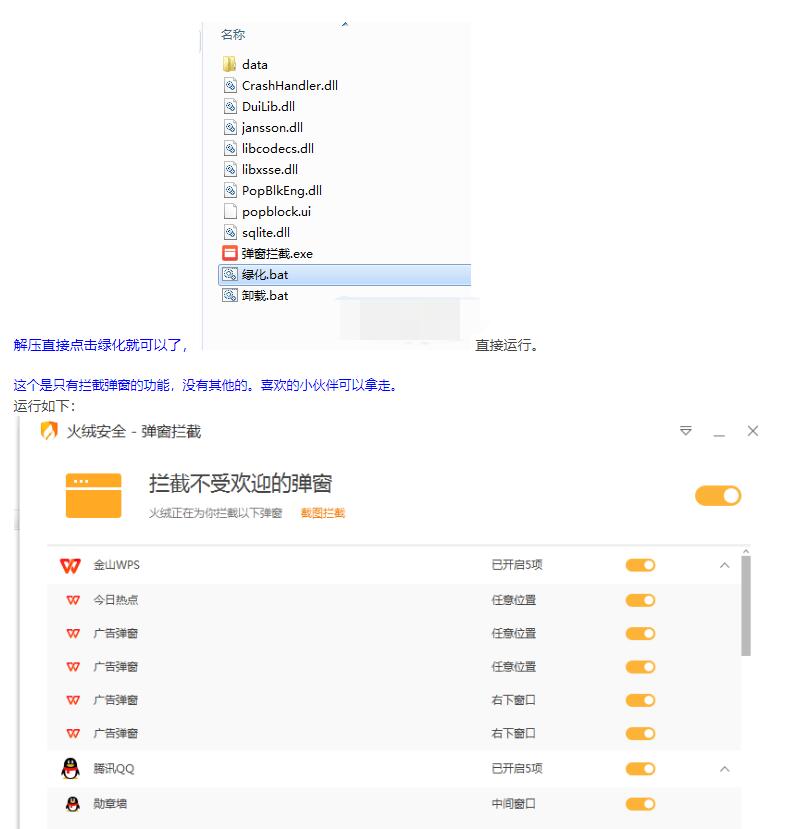Click the 勋章墙 row label
Viewport: 788px width, 829px height.
click(x=110, y=804)
